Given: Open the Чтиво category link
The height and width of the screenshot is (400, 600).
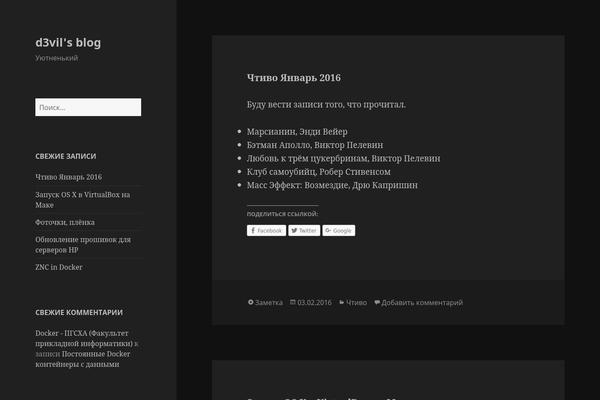Looking at the screenshot, I should click(x=356, y=302).
